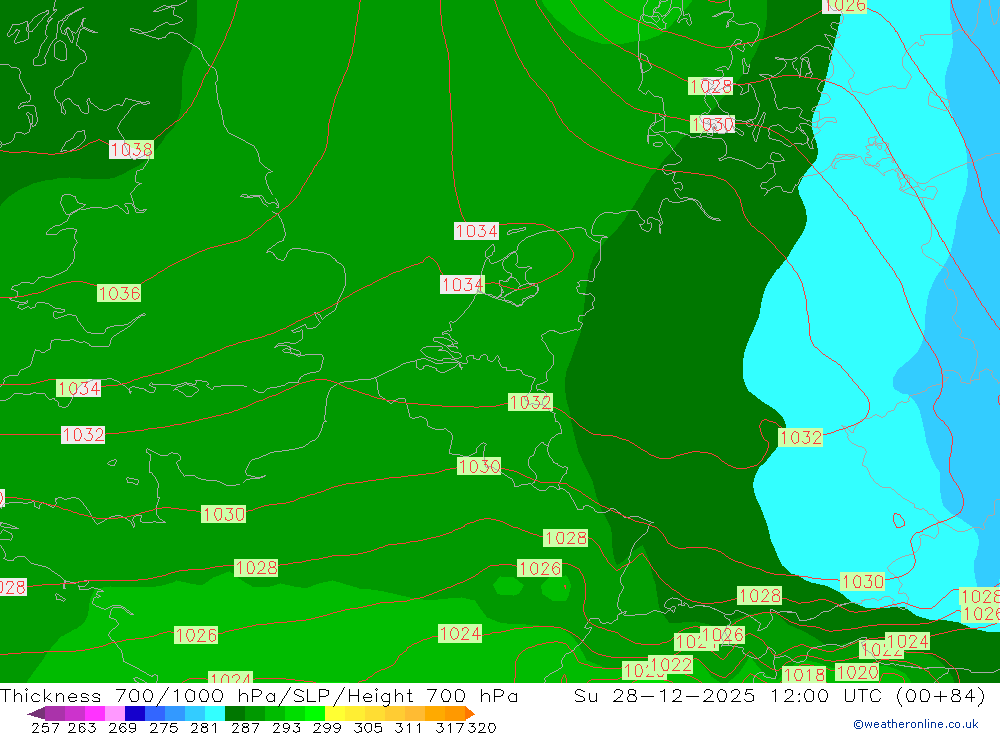Pick the bright lime green legend swatch
Viewport: 1000px width, 733px height.
(x=315, y=713)
